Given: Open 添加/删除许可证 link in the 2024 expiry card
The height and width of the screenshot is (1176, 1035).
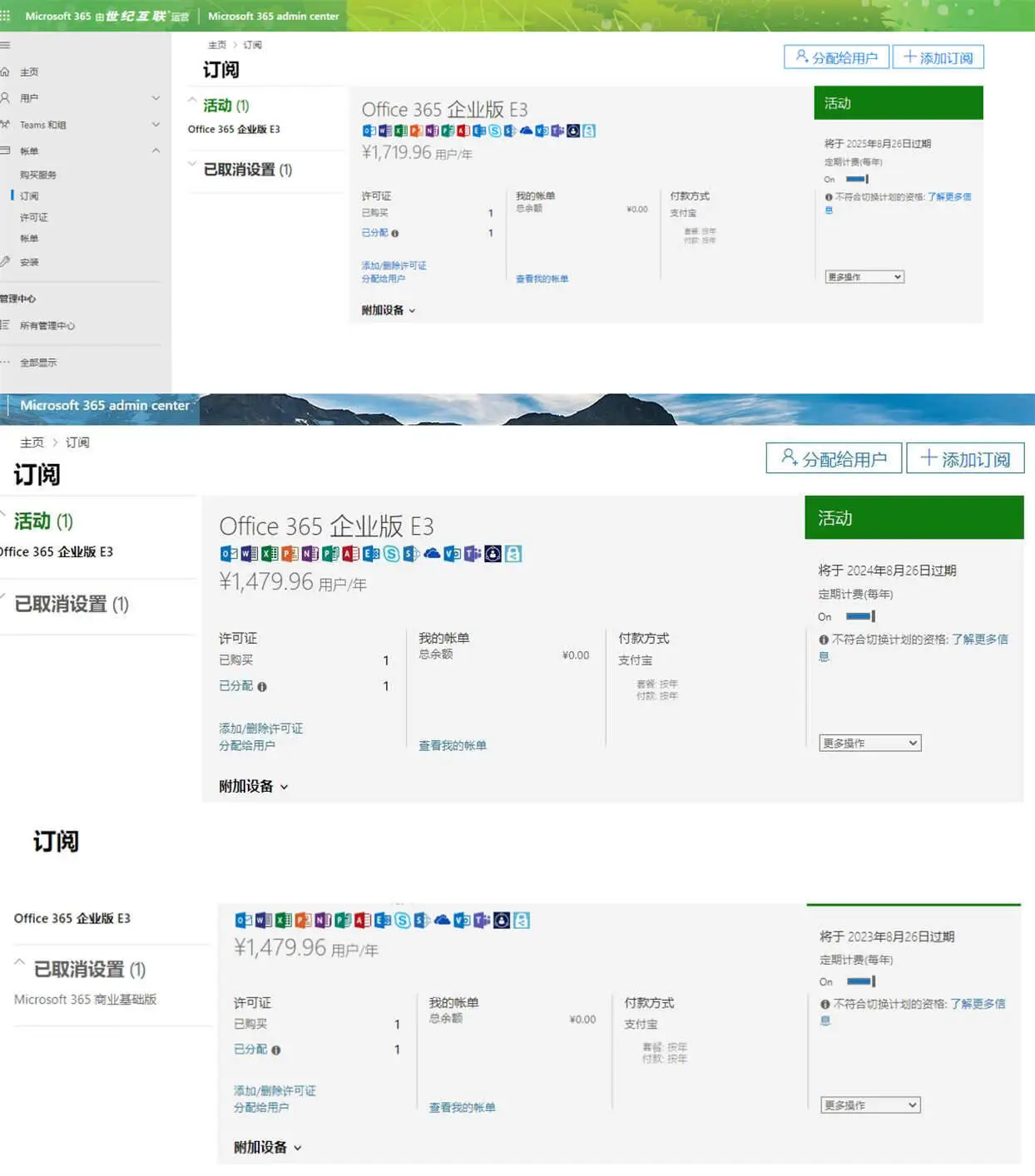Looking at the screenshot, I should pyautogui.click(x=260, y=728).
